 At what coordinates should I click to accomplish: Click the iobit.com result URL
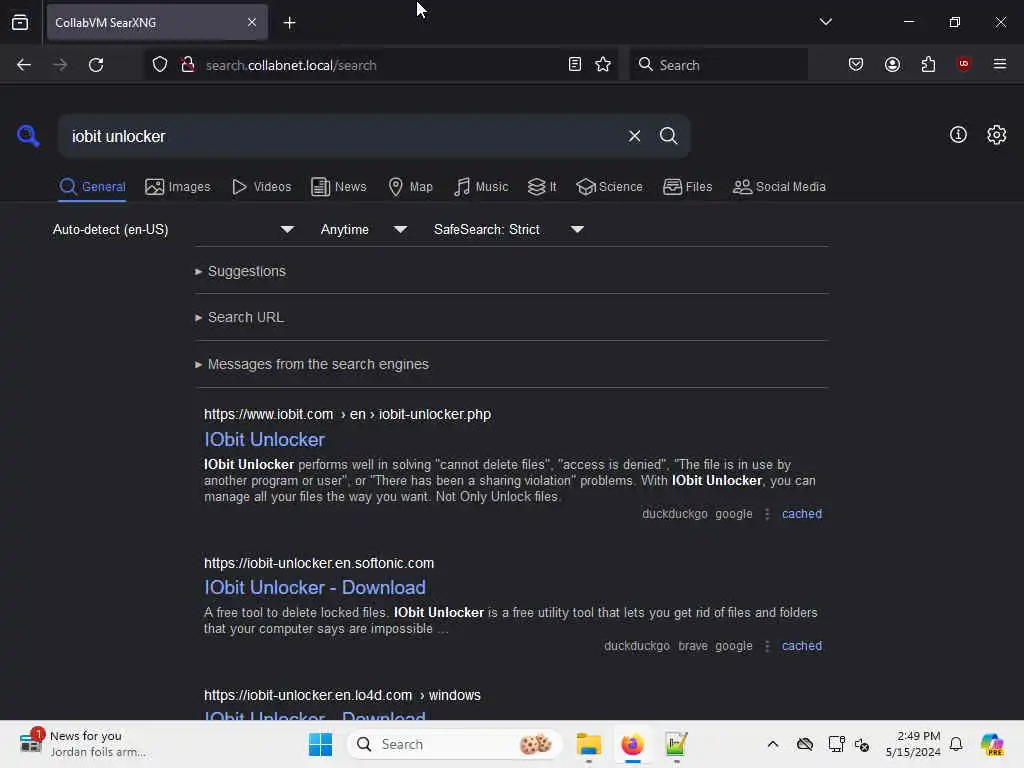click(347, 414)
